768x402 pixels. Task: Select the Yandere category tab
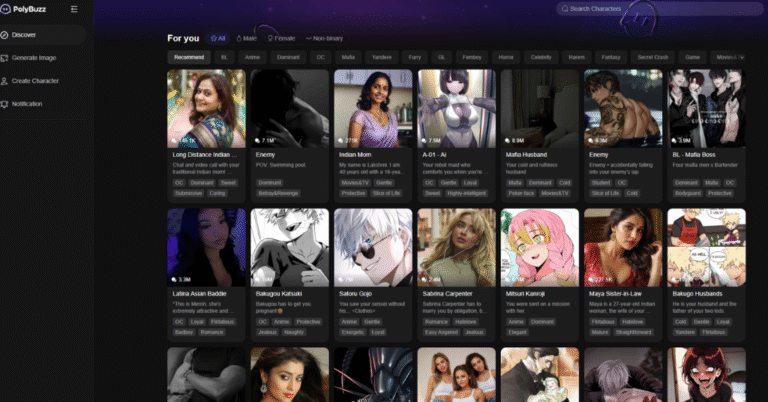382,57
